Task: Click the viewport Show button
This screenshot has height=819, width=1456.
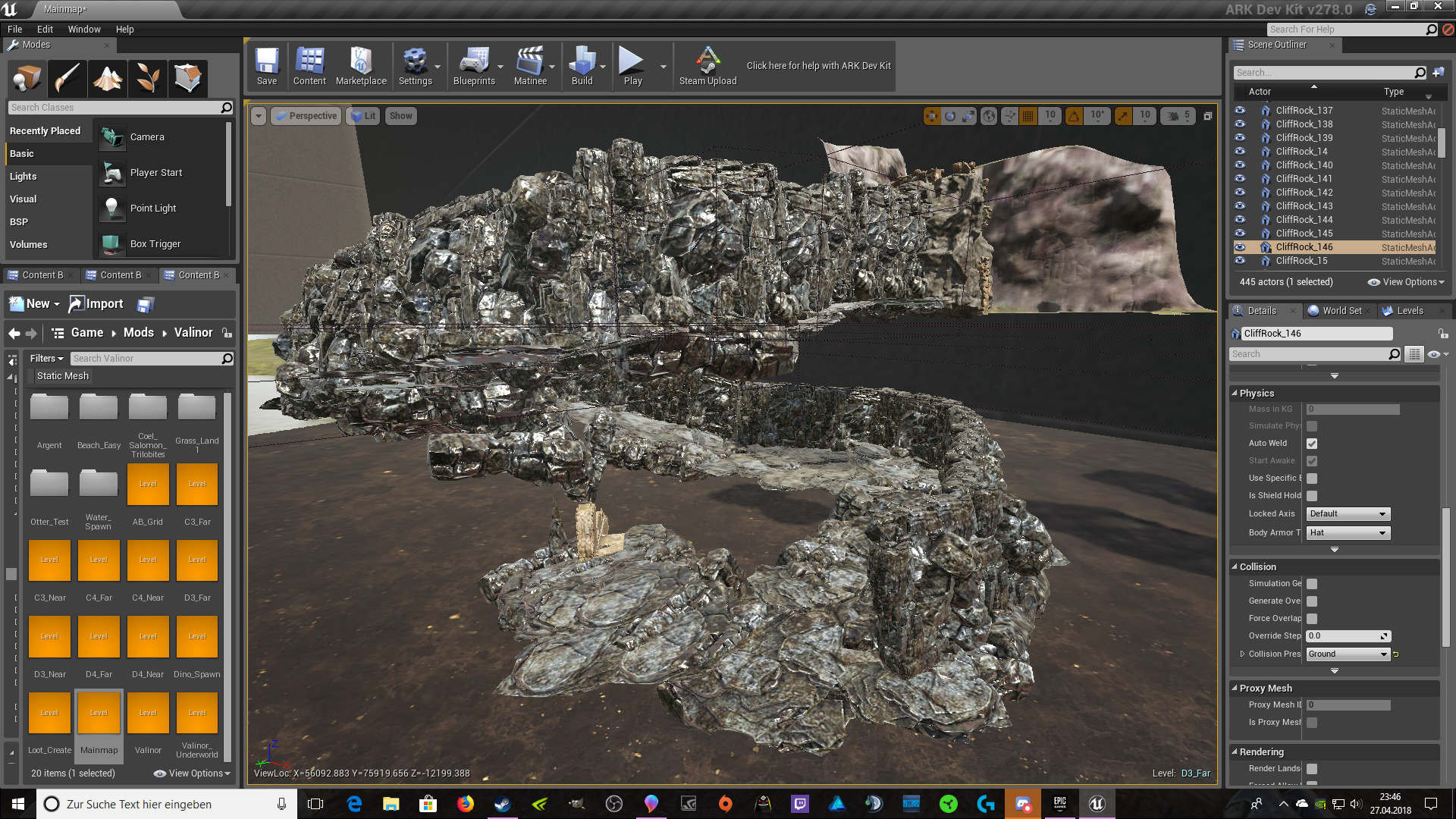Action: click(x=401, y=116)
